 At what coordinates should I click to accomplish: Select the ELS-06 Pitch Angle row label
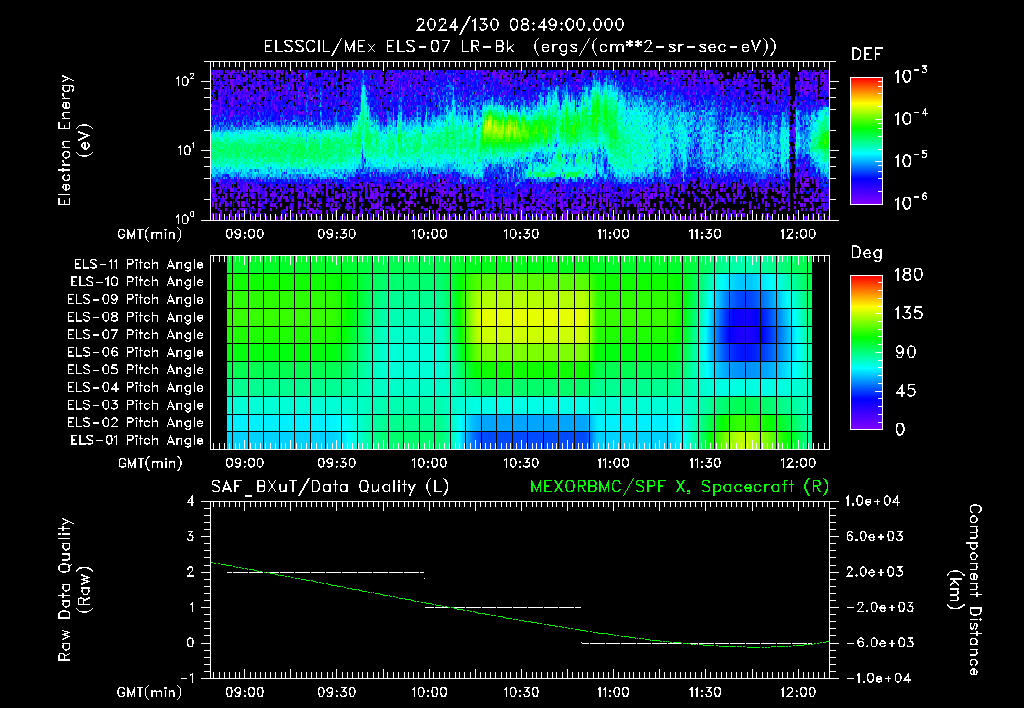(x=135, y=352)
